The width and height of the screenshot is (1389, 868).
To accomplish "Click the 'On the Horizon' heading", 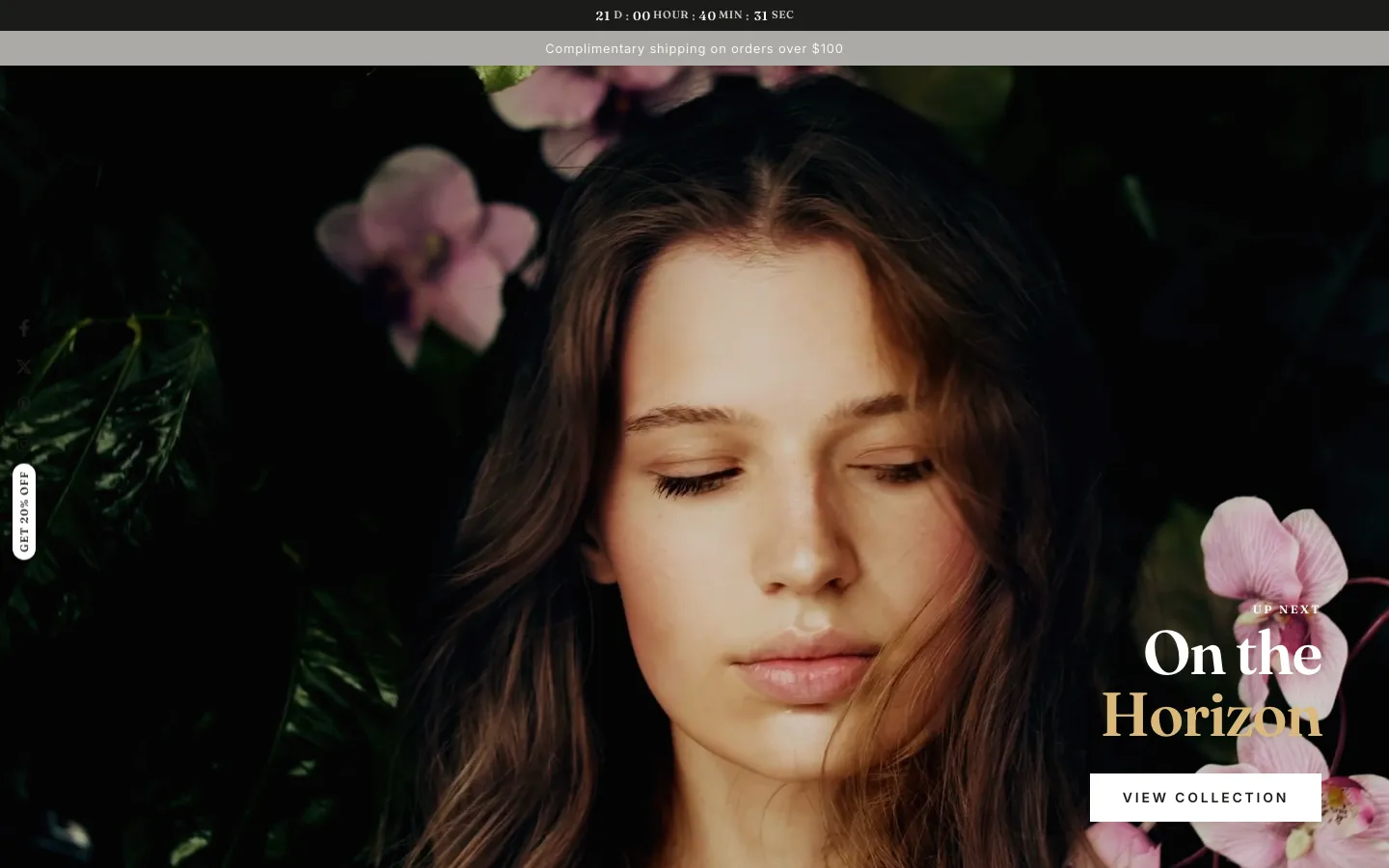I will click(x=1212, y=685).
